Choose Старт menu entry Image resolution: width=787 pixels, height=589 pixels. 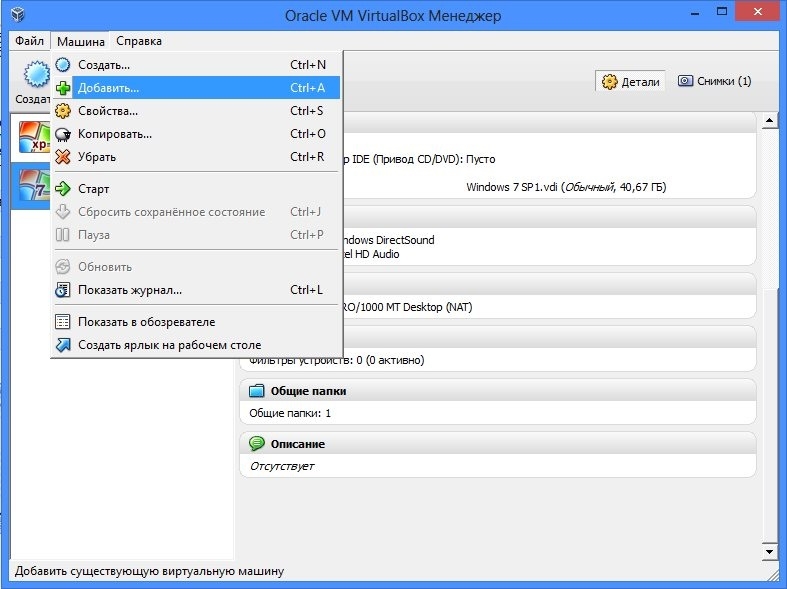(197, 189)
